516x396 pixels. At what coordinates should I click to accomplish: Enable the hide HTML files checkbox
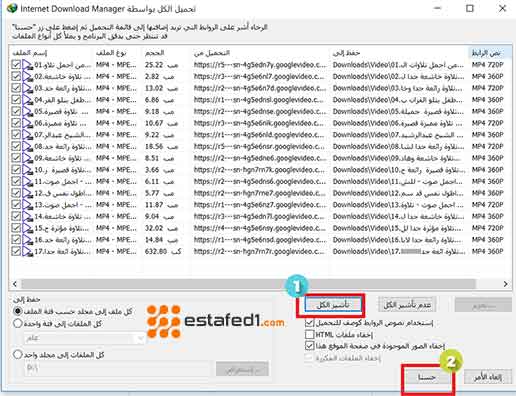point(310,334)
